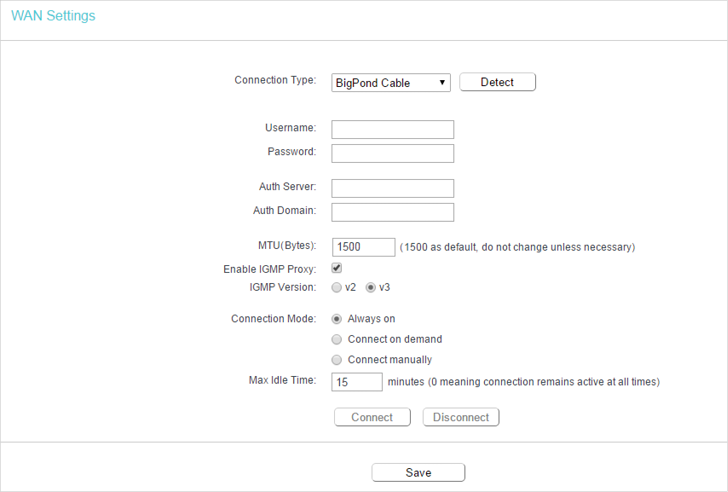Click the WAN Settings heading

[x=53, y=16]
